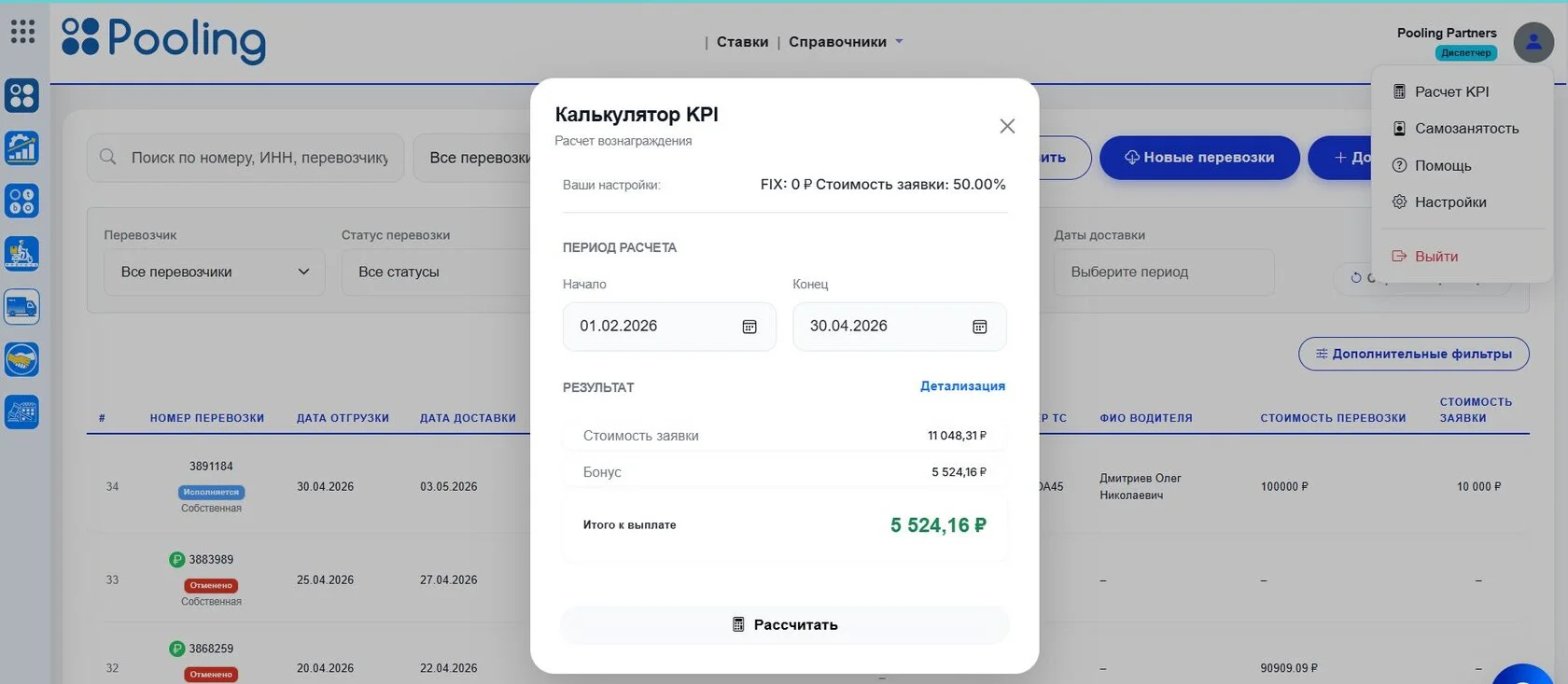Viewport: 1568px width, 684px height.
Task: Open the nine-dot apps grid menu
Action: click(x=22, y=32)
